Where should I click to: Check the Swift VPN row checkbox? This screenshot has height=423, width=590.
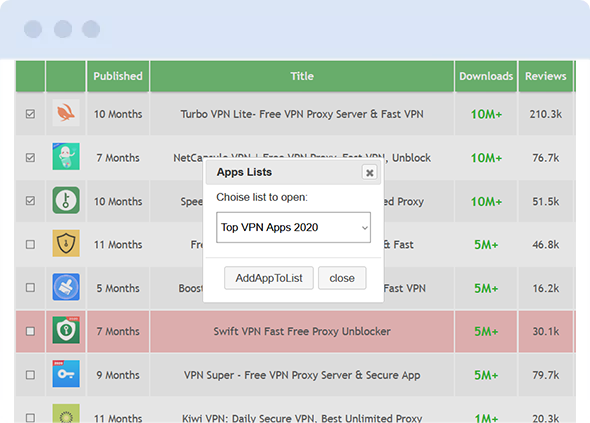[30, 331]
